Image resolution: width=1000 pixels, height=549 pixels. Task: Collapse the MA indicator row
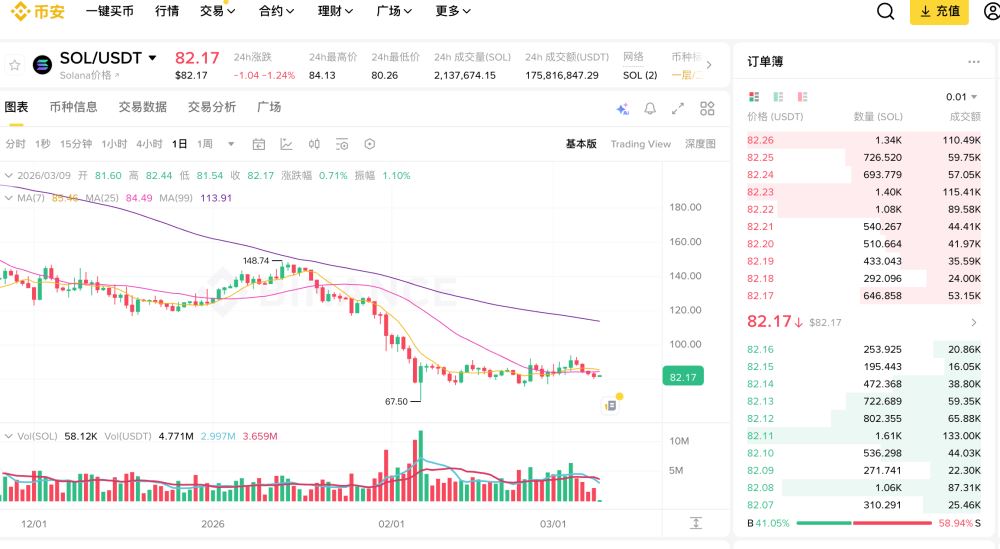pos(9,198)
